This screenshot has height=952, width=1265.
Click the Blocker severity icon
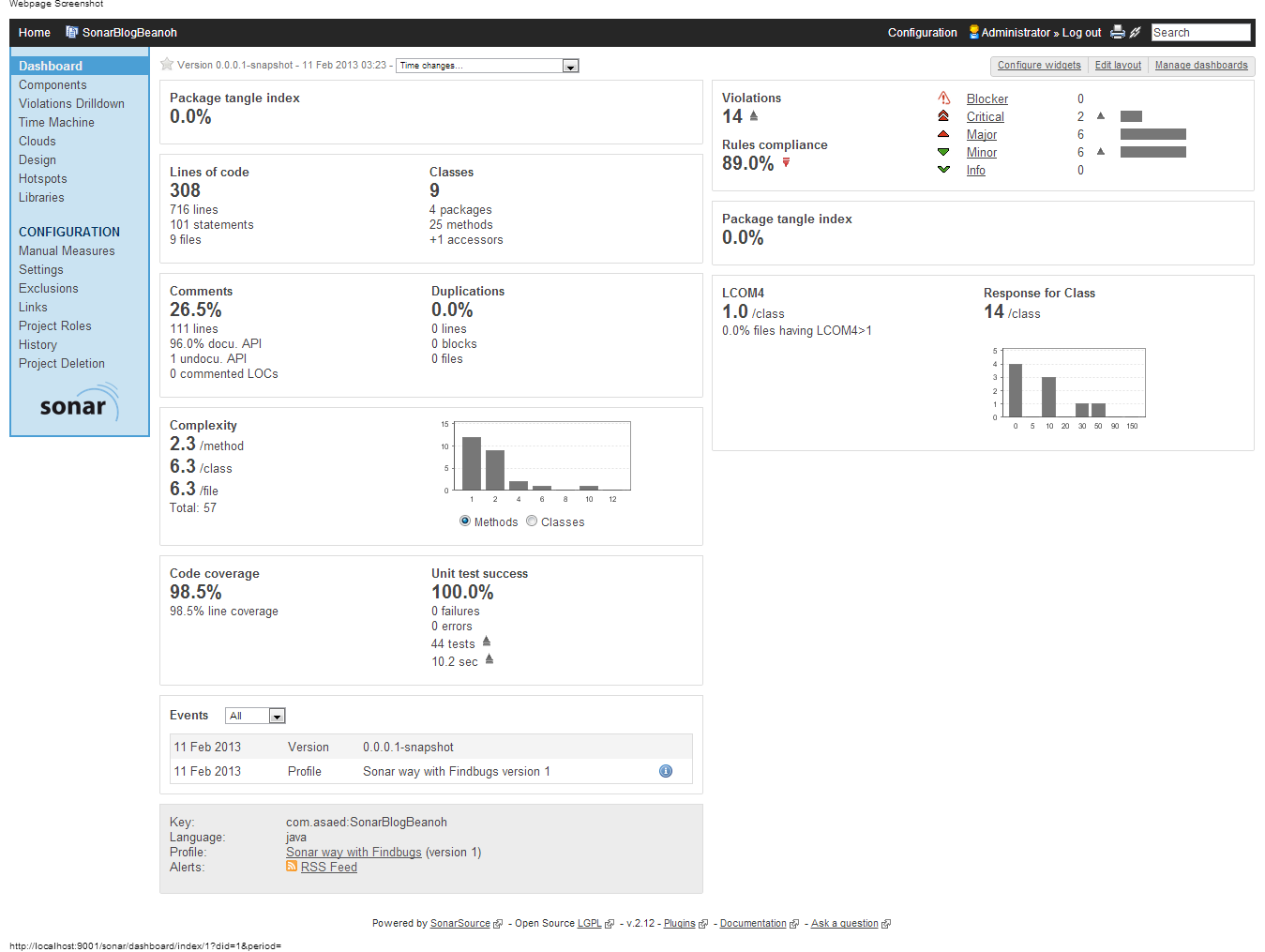(x=944, y=98)
